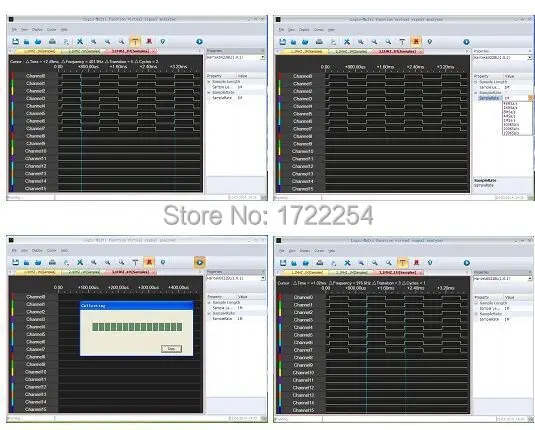Click the Save icon in top-right window
Image resolution: width=535 pixels, height=430 pixels.
click(283, 42)
